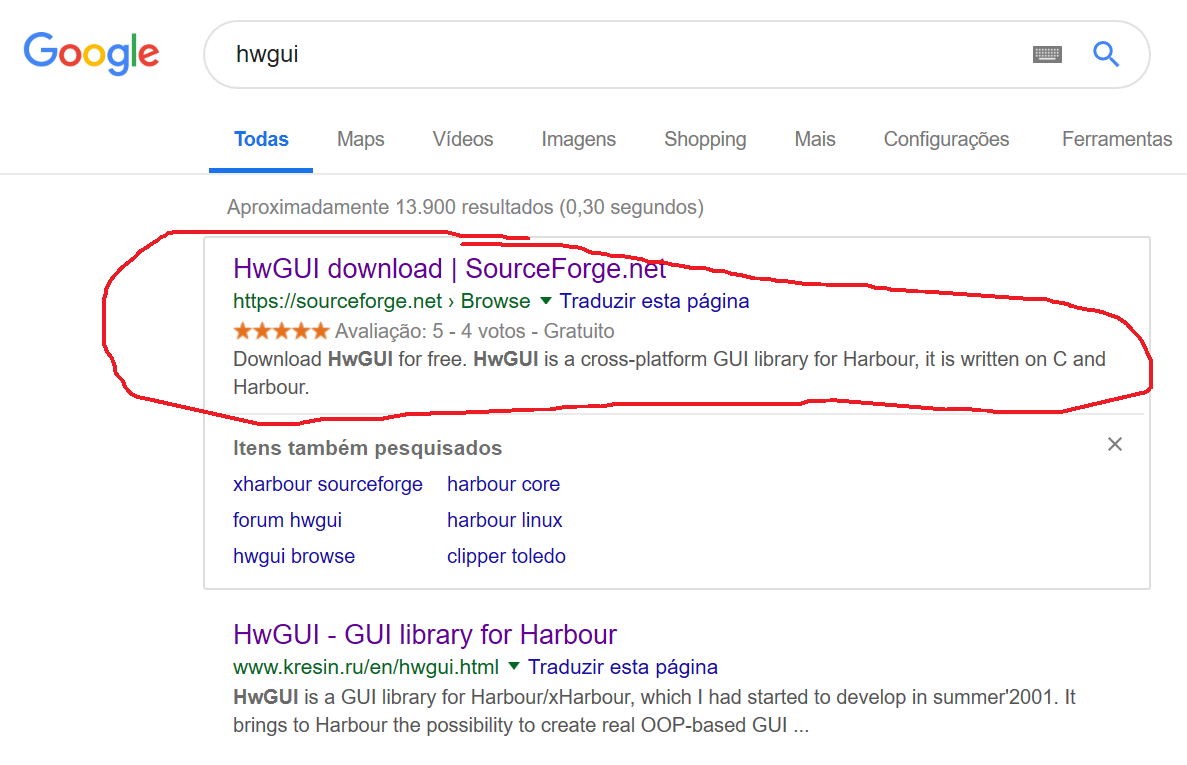Click 'Traduzir esta página' for SourceForge result
This screenshot has height=765, width=1187.
[x=654, y=301]
